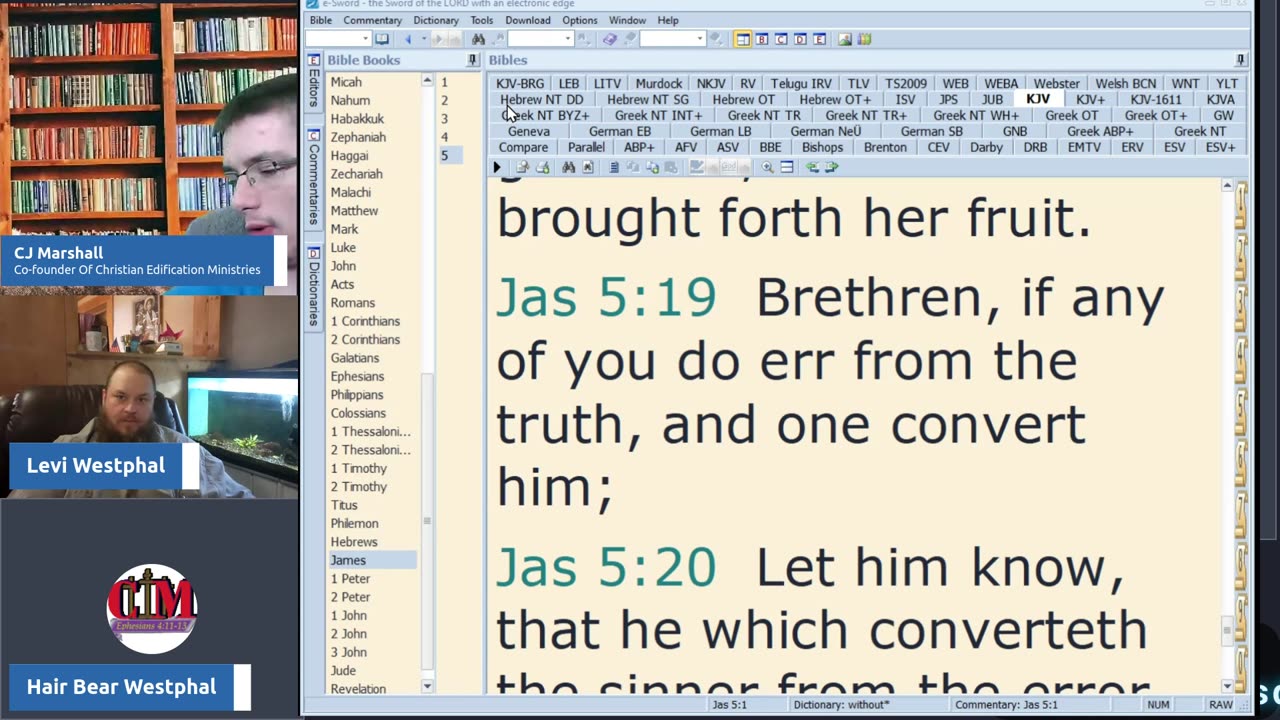Click the black play arrow in Bible toolbar
Image resolution: width=1280 pixels, height=720 pixels.
497,167
